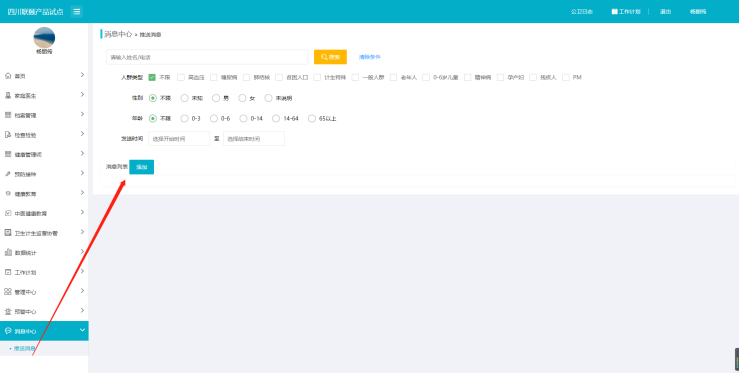Collapse the 消息中心 chevron
This screenshot has height=374, width=740.
click(x=82, y=330)
